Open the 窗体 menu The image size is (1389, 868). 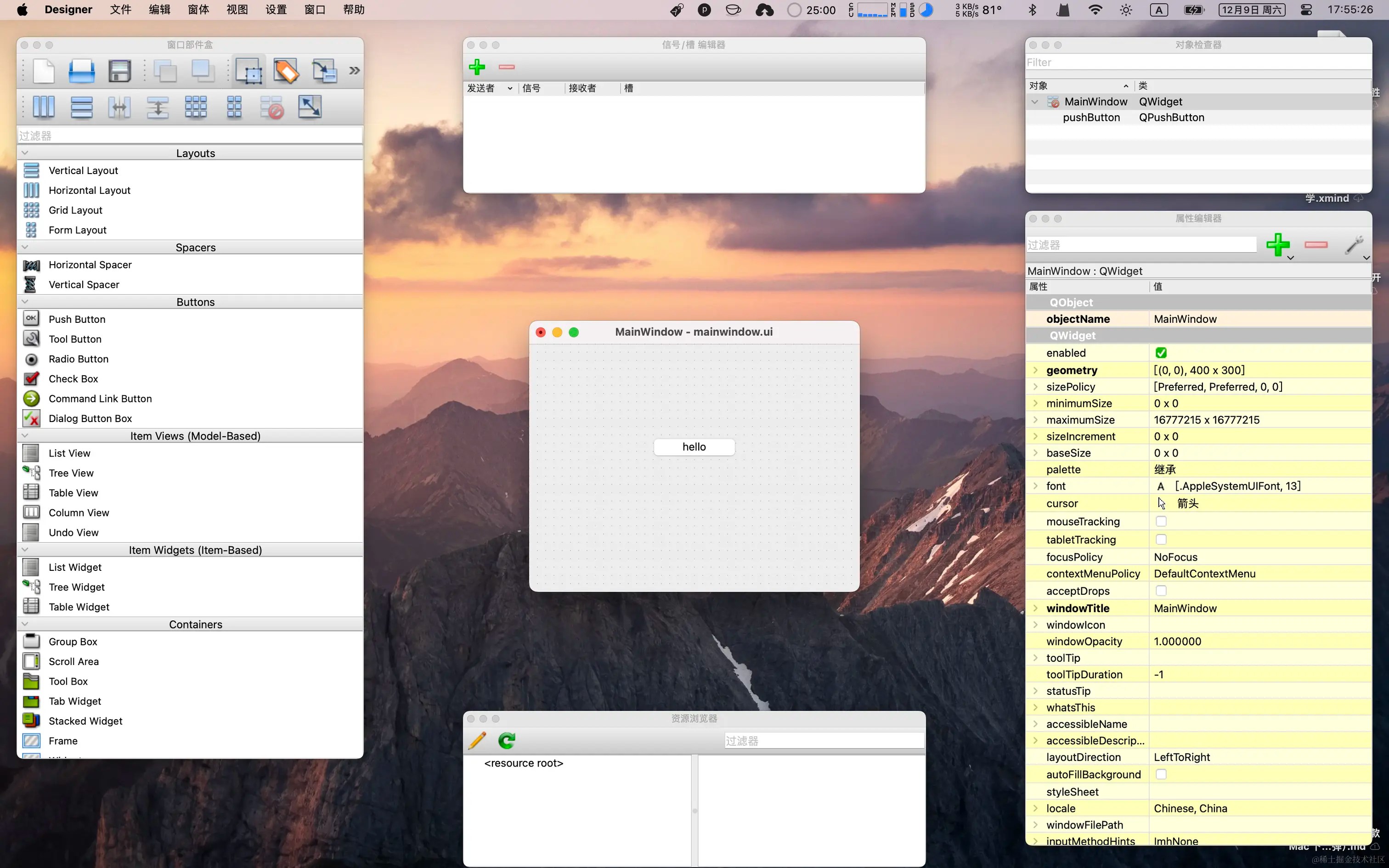pyautogui.click(x=198, y=9)
